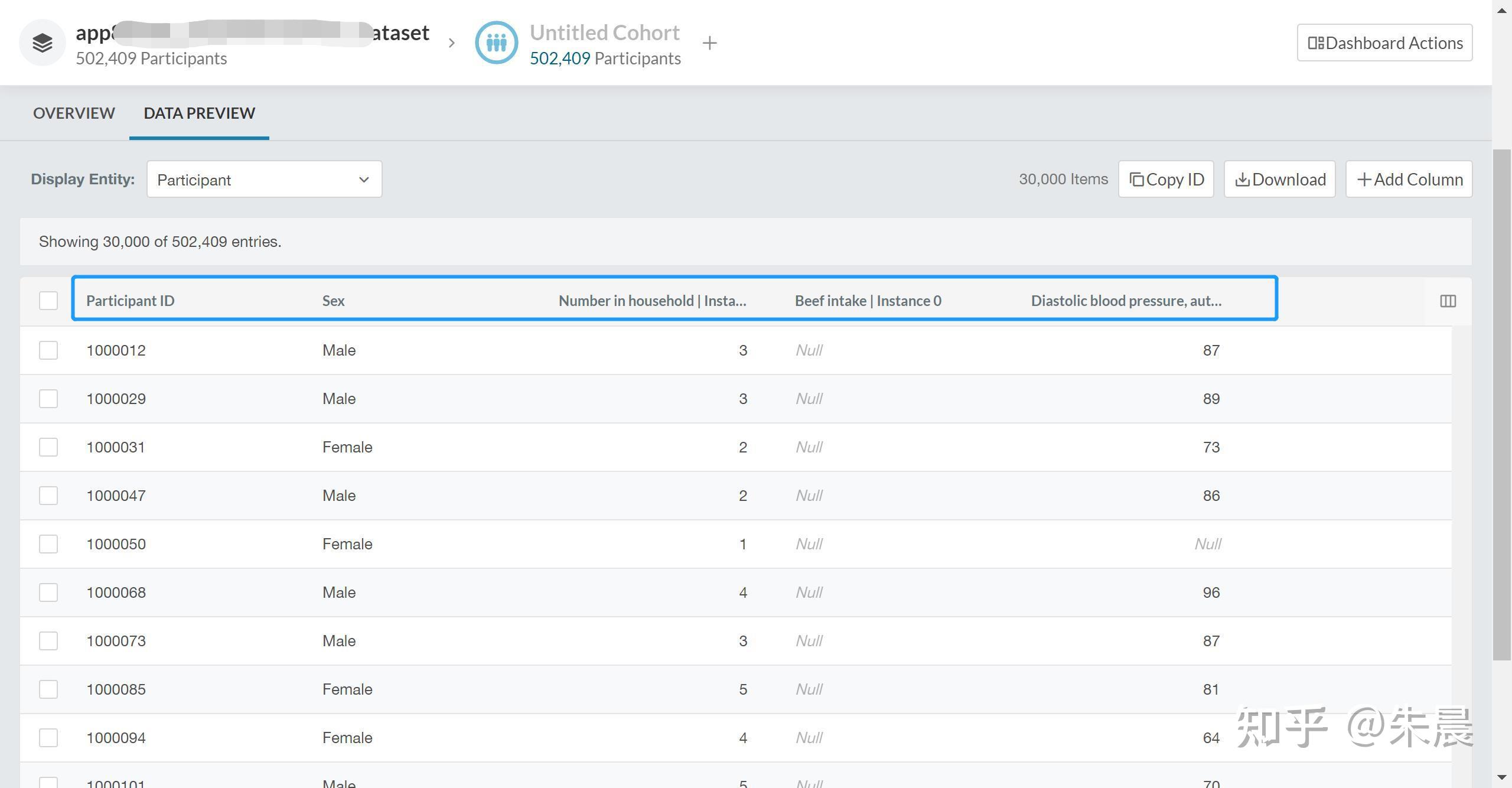Click the Untitled Cohort people icon
This screenshot has height=788, width=1512.
tap(496, 43)
